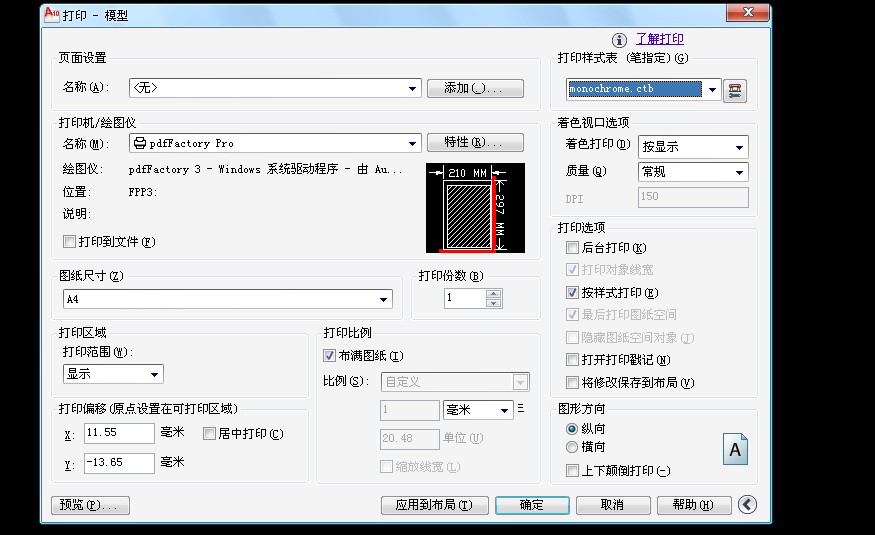Toggle 居中打印 checkbox
The height and width of the screenshot is (535, 875).
[x=210, y=434]
